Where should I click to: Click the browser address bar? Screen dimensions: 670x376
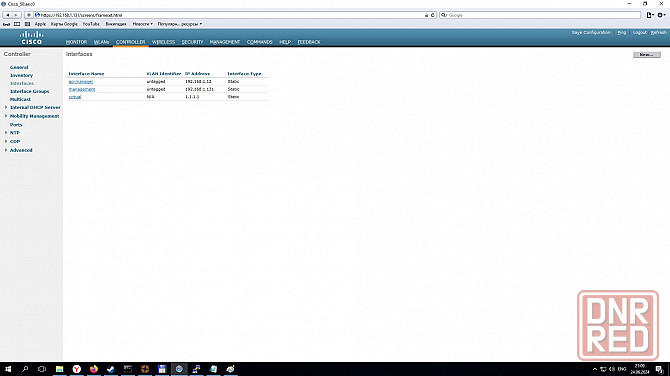[x=231, y=15]
